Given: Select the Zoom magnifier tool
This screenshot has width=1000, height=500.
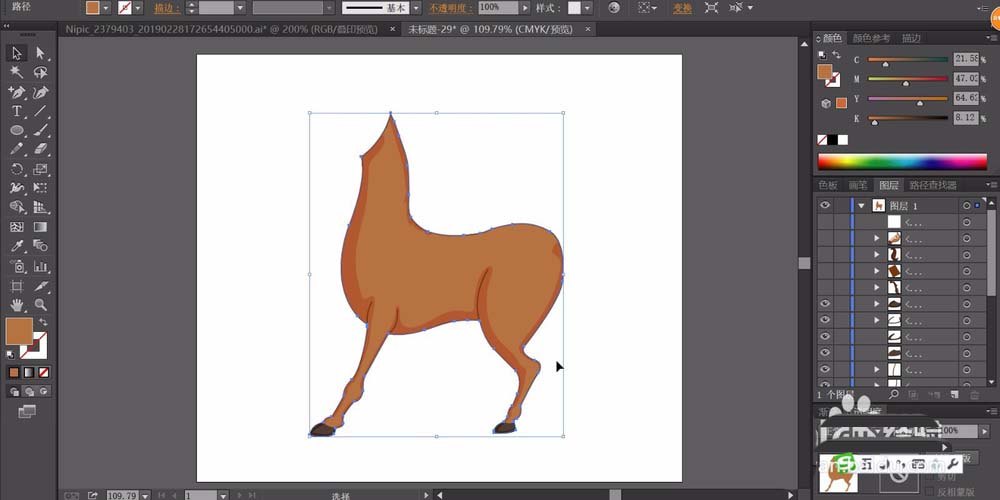Looking at the screenshot, I should click(41, 304).
